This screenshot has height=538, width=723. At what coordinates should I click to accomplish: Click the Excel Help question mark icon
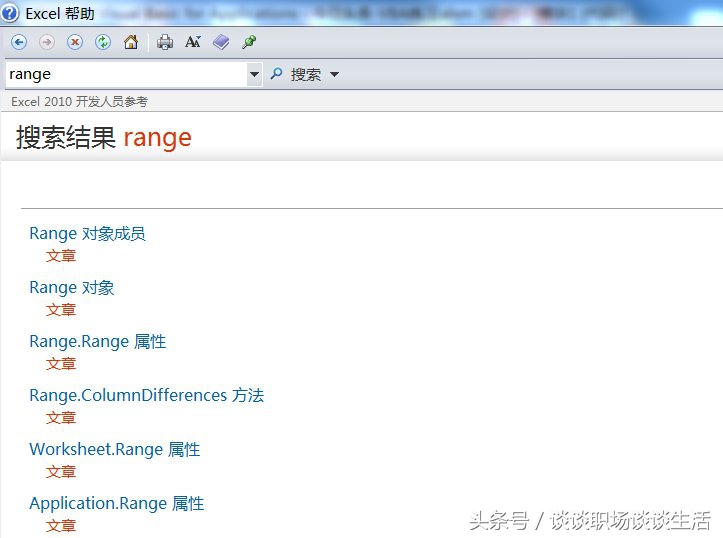[10, 13]
